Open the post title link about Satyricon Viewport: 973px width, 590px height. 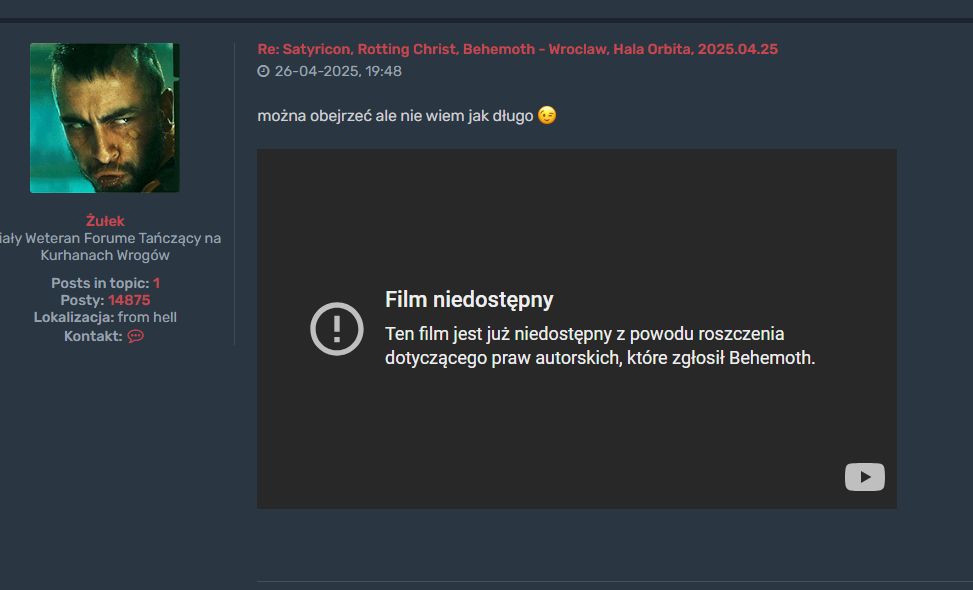point(518,49)
